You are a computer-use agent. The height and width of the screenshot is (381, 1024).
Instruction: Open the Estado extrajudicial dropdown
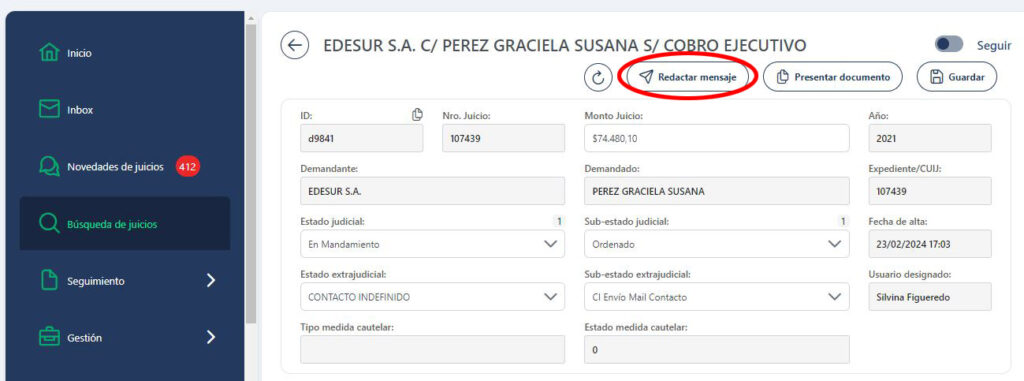click(x=432, y=297)
